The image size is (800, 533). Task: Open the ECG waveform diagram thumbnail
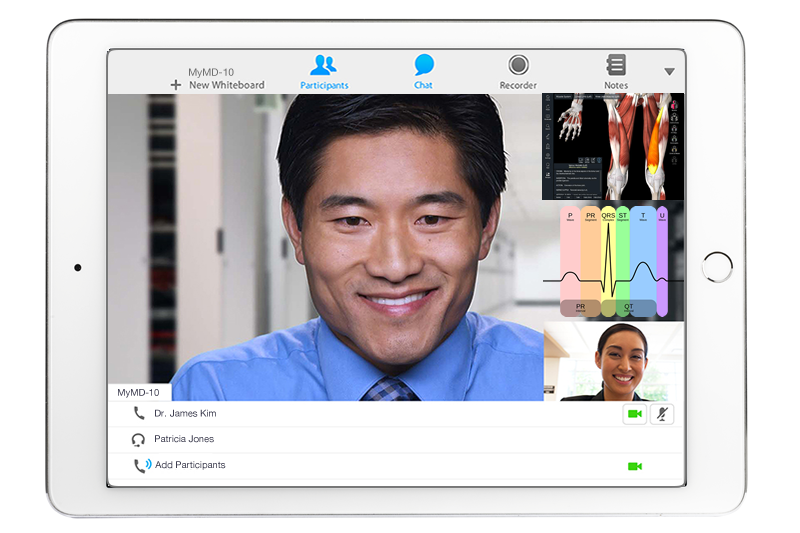[x=613, y=261]
